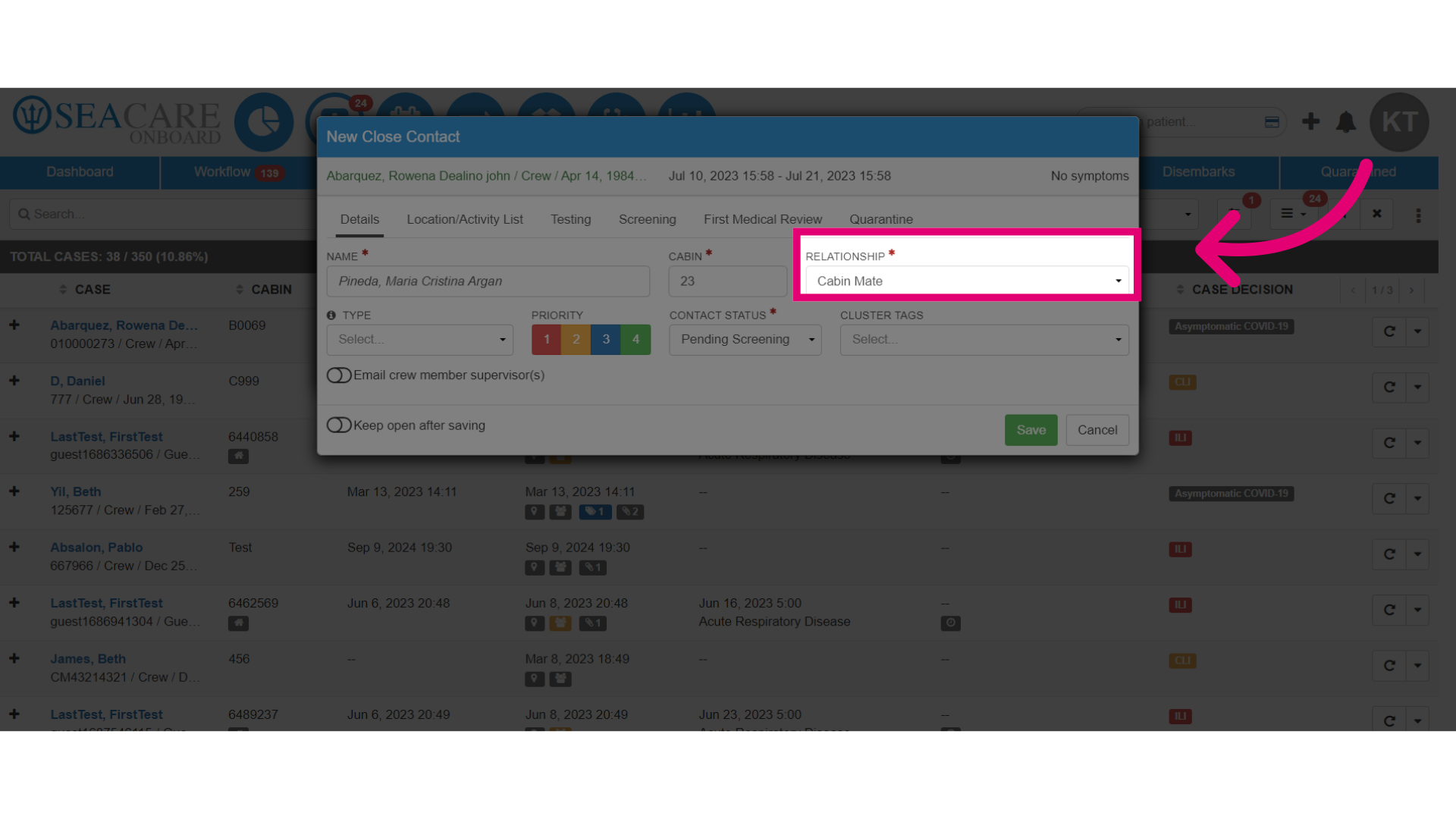
Task: Open the Dashboard navigation tab
Action: 80,172
